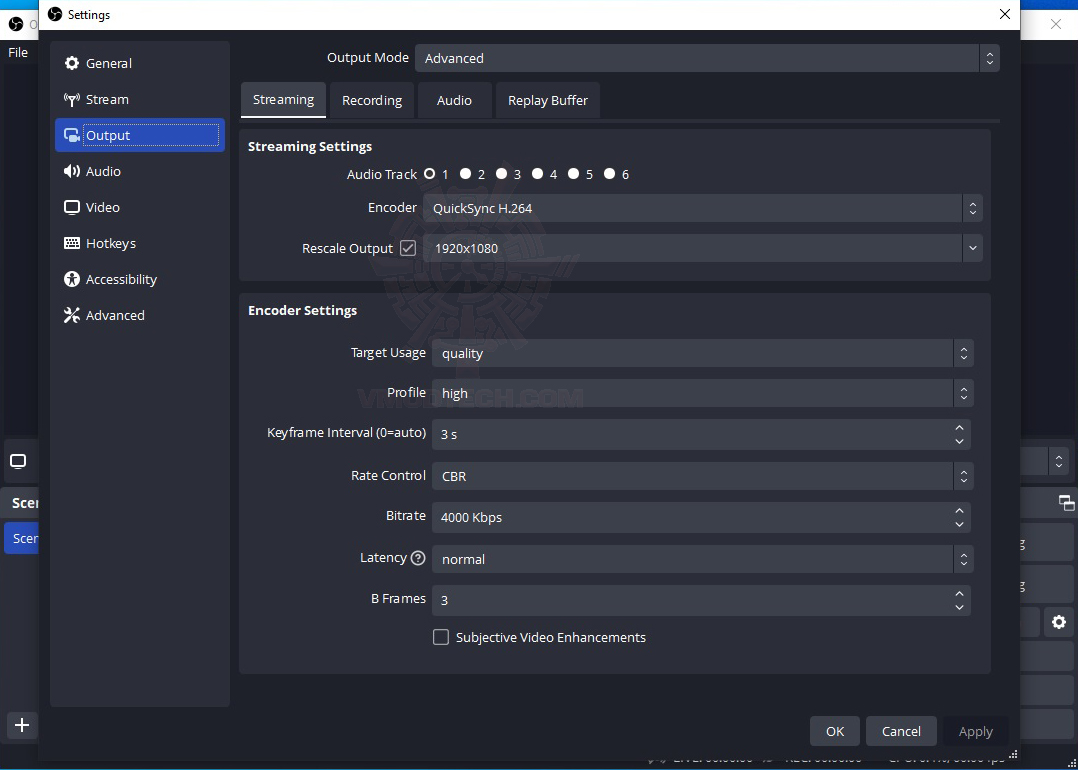Increase the B Frames value
This screenshot has height=770, width=1078.
(960, 593)
